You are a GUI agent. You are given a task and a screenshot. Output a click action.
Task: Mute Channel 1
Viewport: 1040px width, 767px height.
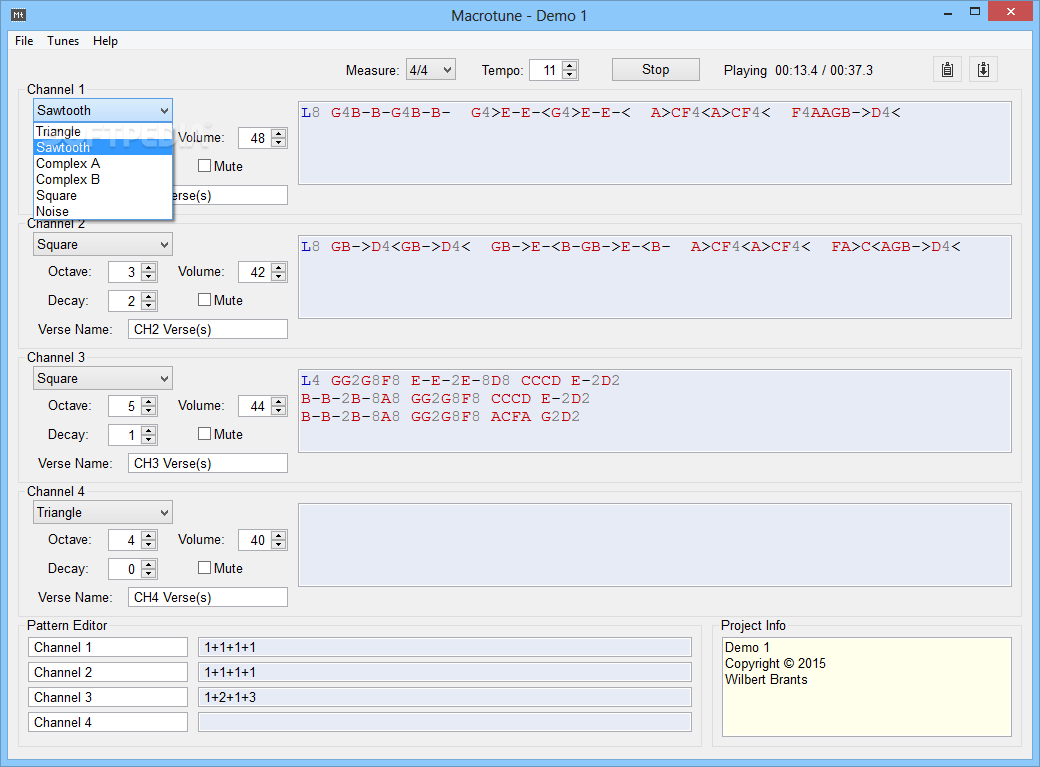tap(205, 166)
